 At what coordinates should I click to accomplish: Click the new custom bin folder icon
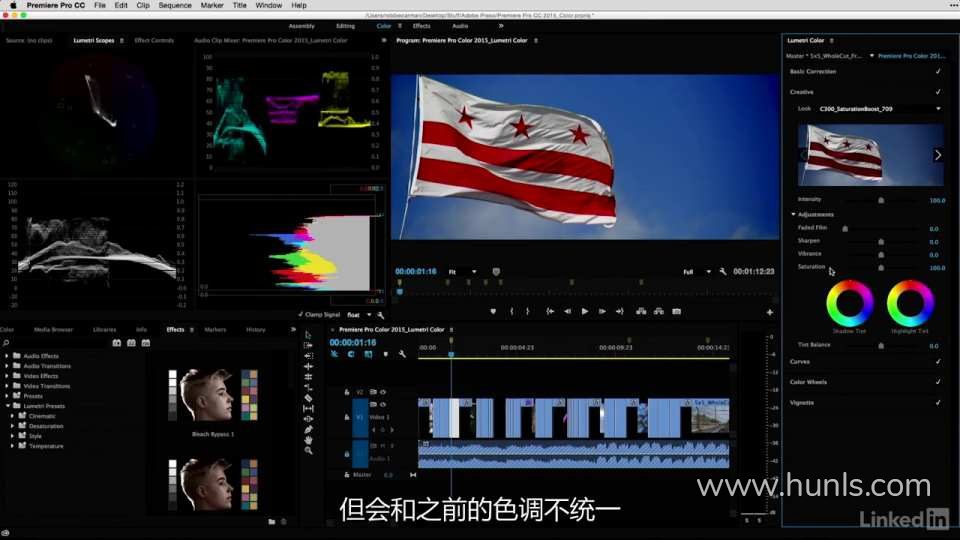coord(271,522)
